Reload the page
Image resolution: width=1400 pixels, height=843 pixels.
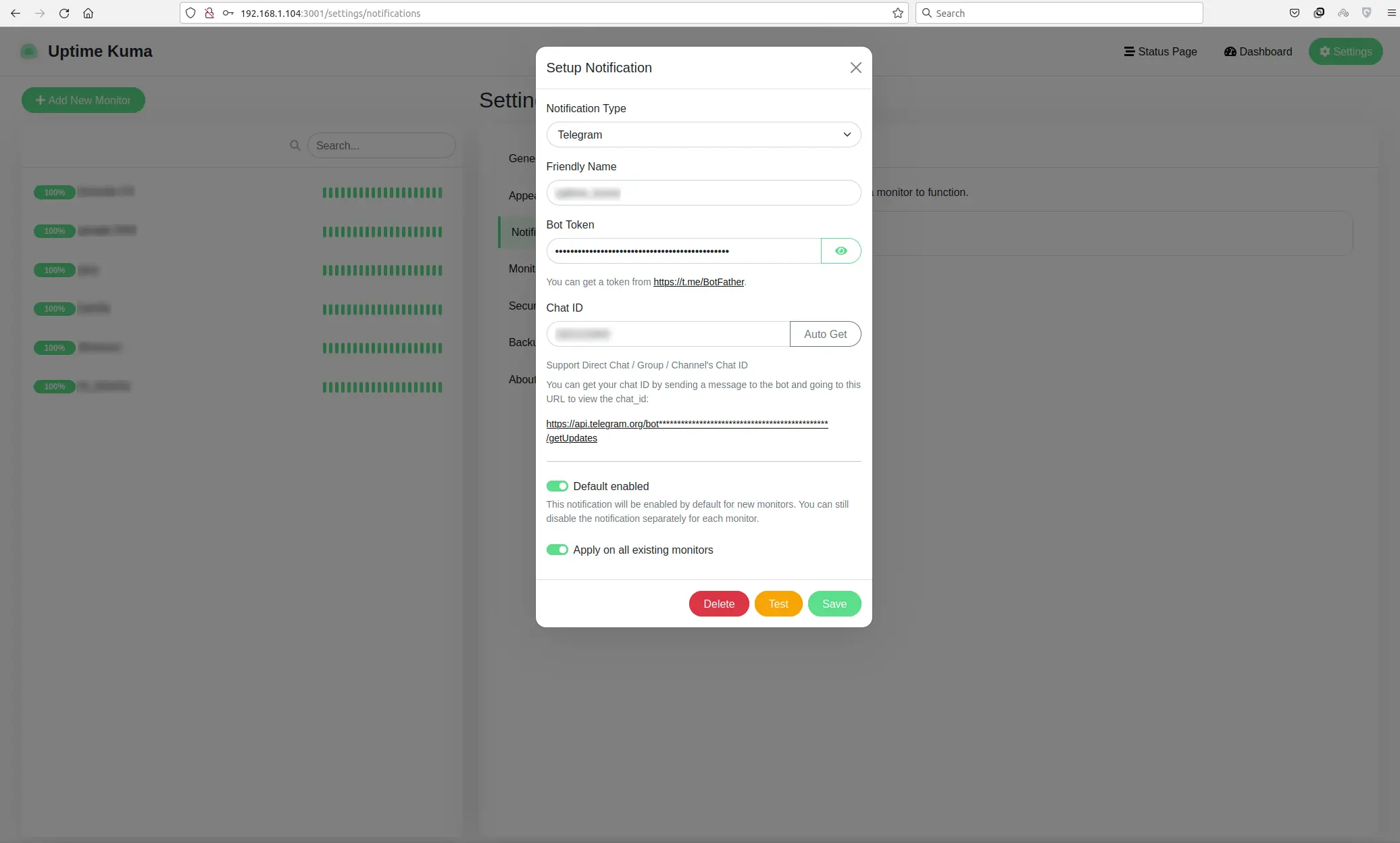tap(64, 13)
